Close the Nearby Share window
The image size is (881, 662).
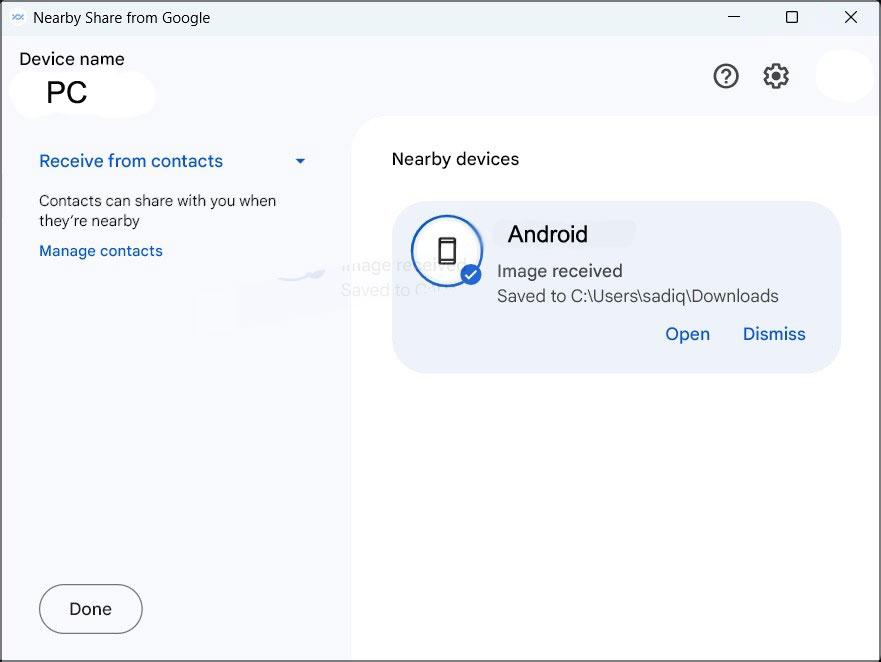[x=851, y=17]
